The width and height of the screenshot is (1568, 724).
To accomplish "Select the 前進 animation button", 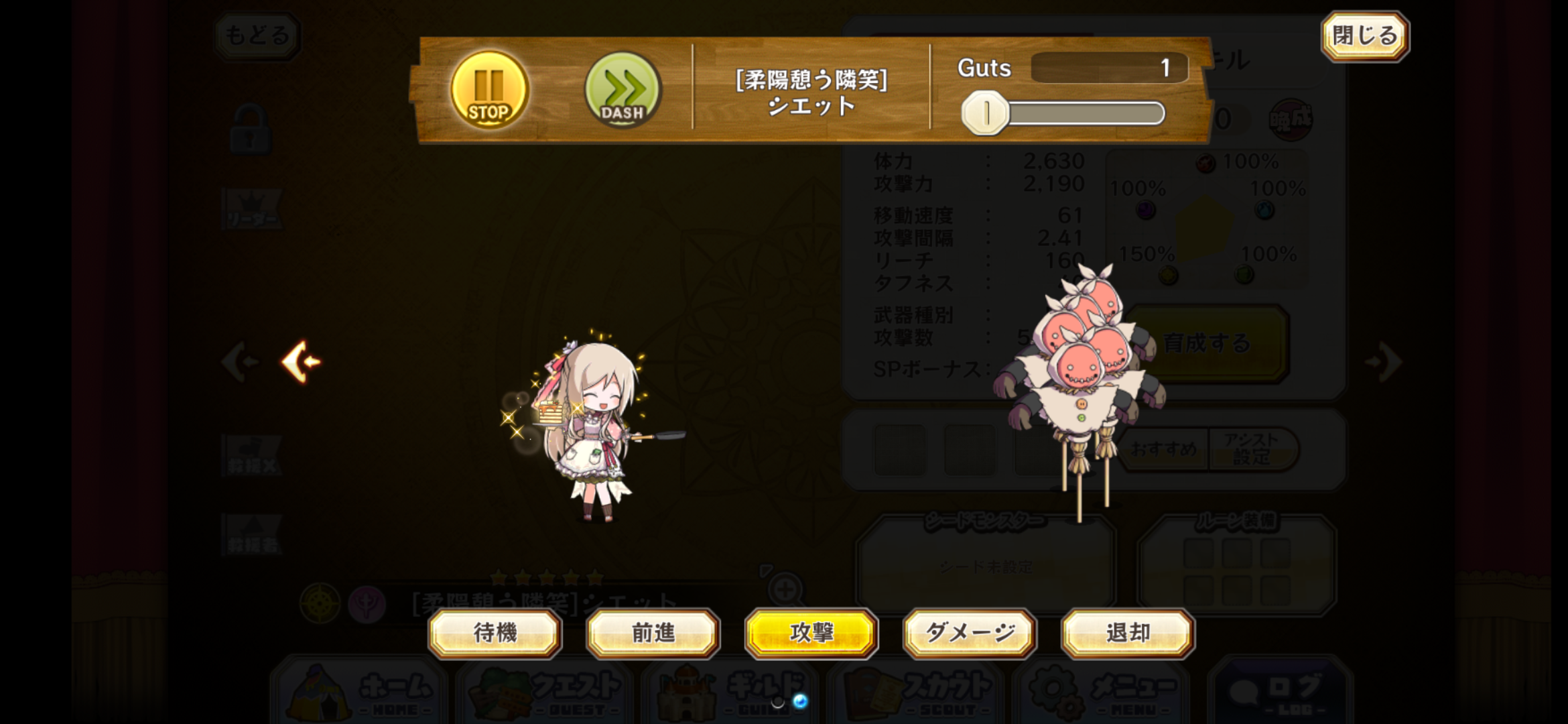I will [653, 633].
